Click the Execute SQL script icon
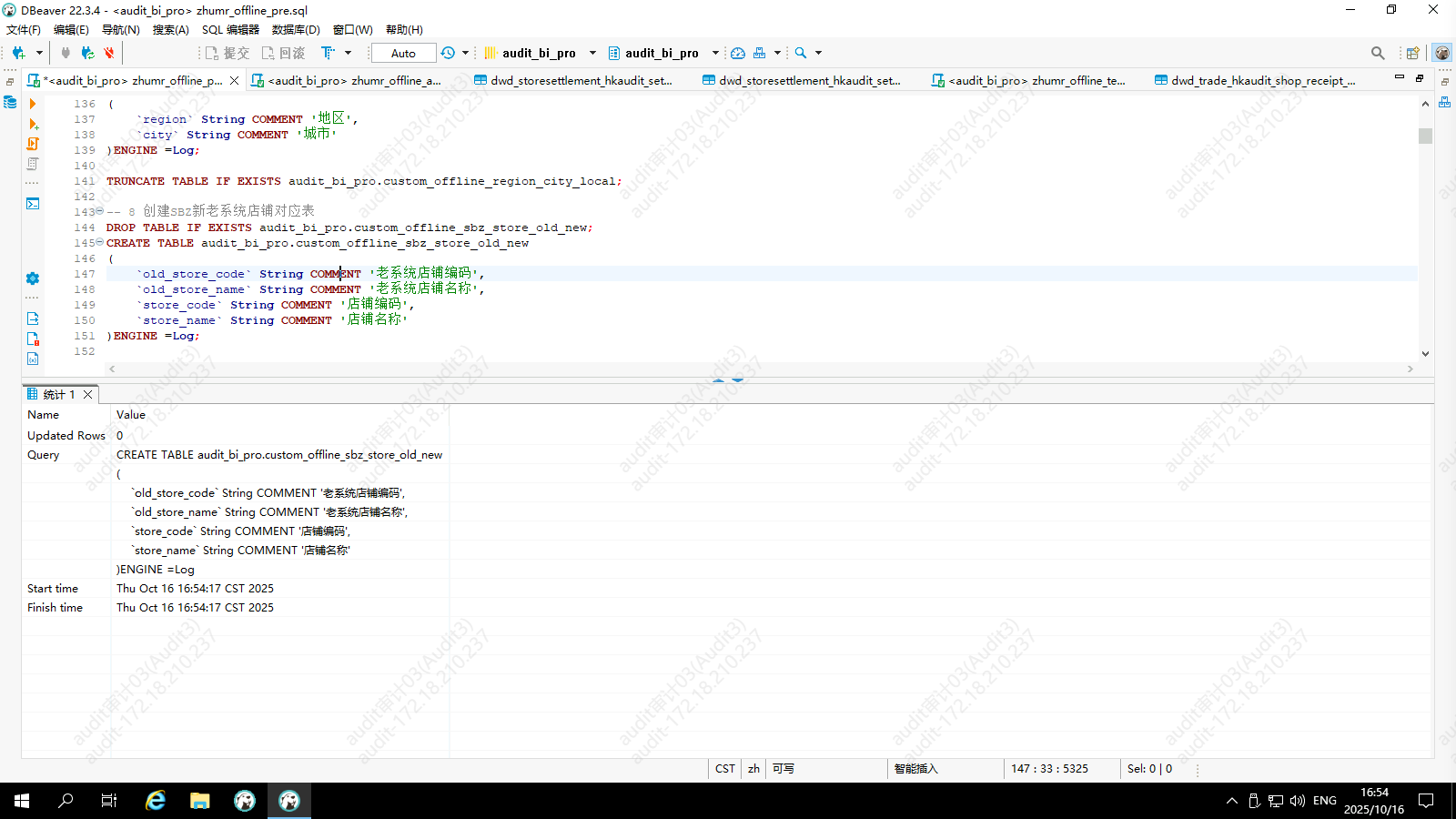 click(33, 144)
